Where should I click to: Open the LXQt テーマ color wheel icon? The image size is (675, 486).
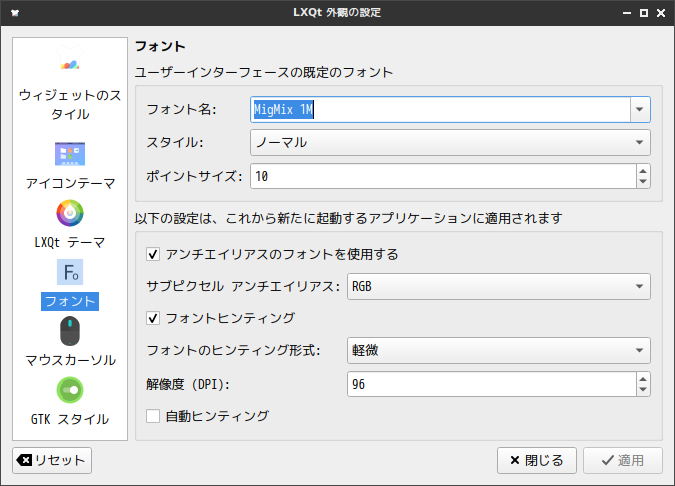[x=70, y=213]
